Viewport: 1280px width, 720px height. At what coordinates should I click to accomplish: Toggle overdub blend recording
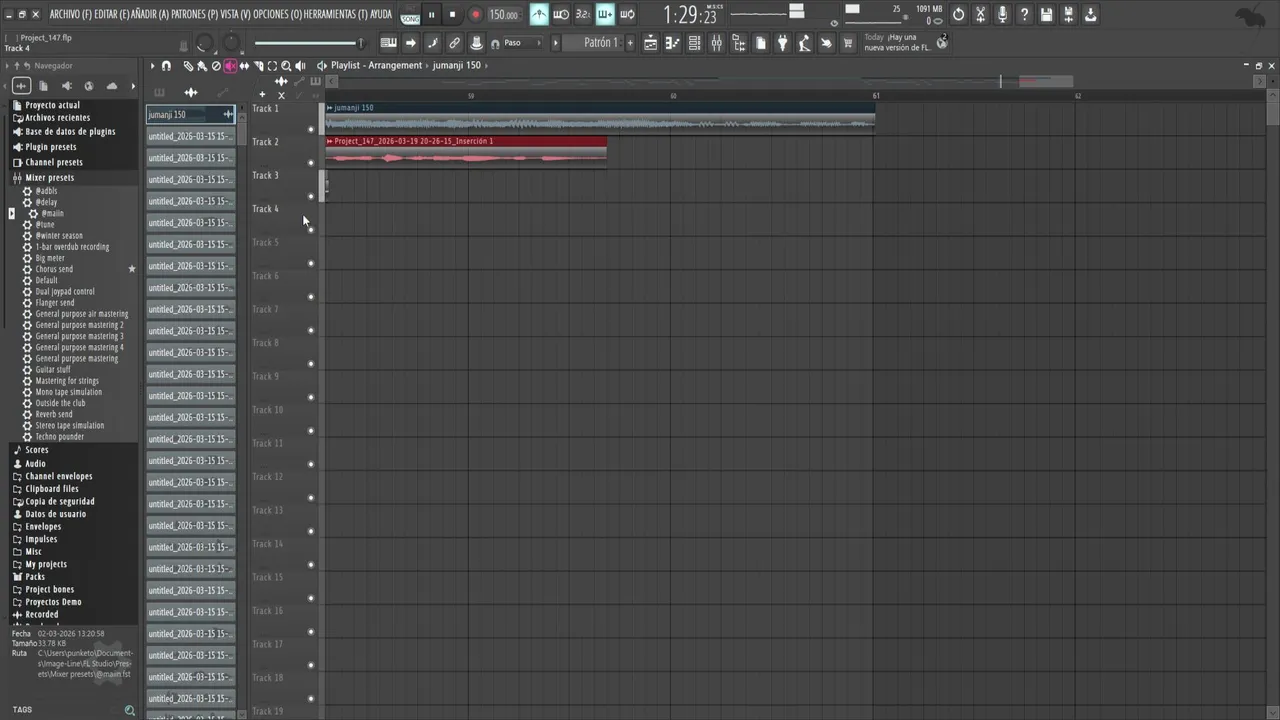coord(605,15)
